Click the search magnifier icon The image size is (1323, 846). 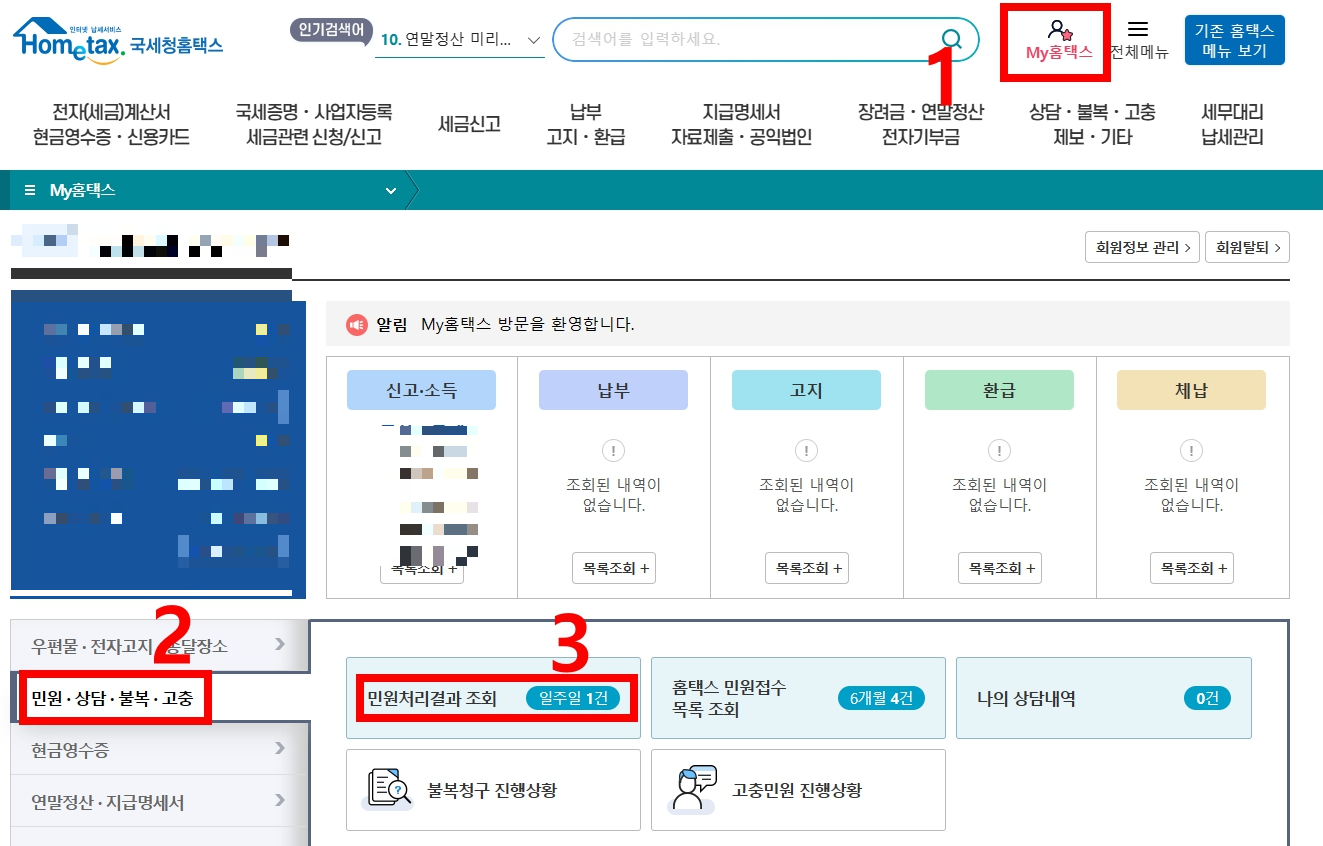tap(952, 40)
